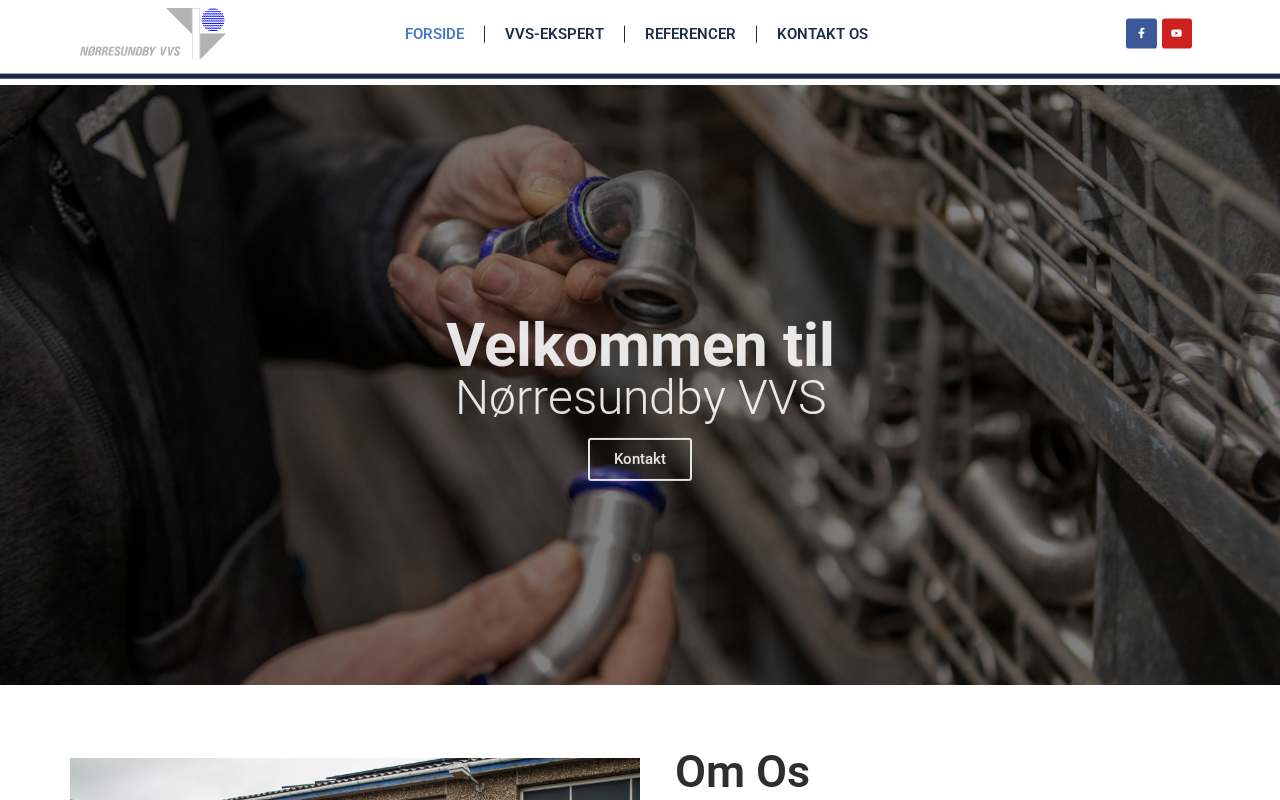Open the YouTube channel icon
Image resolution: width=1280 pixels, height=800 pixels.
coord(1177,33)
